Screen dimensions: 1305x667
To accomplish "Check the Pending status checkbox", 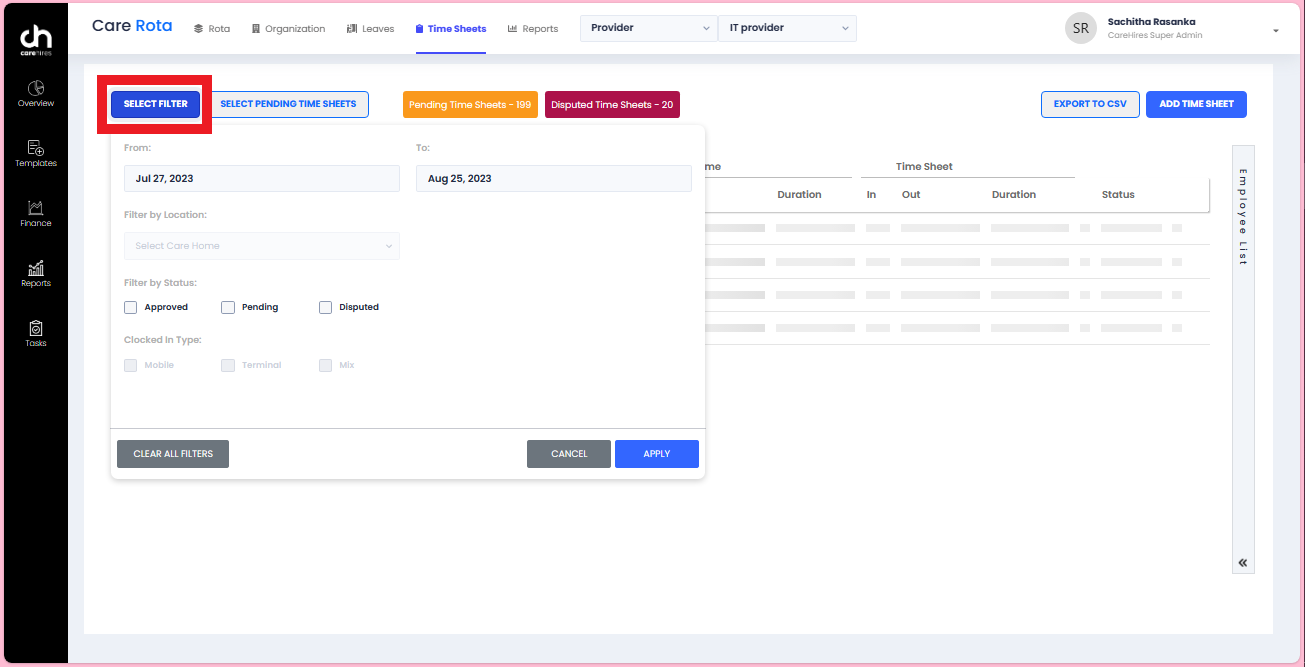I will click(x=227, y=307).
